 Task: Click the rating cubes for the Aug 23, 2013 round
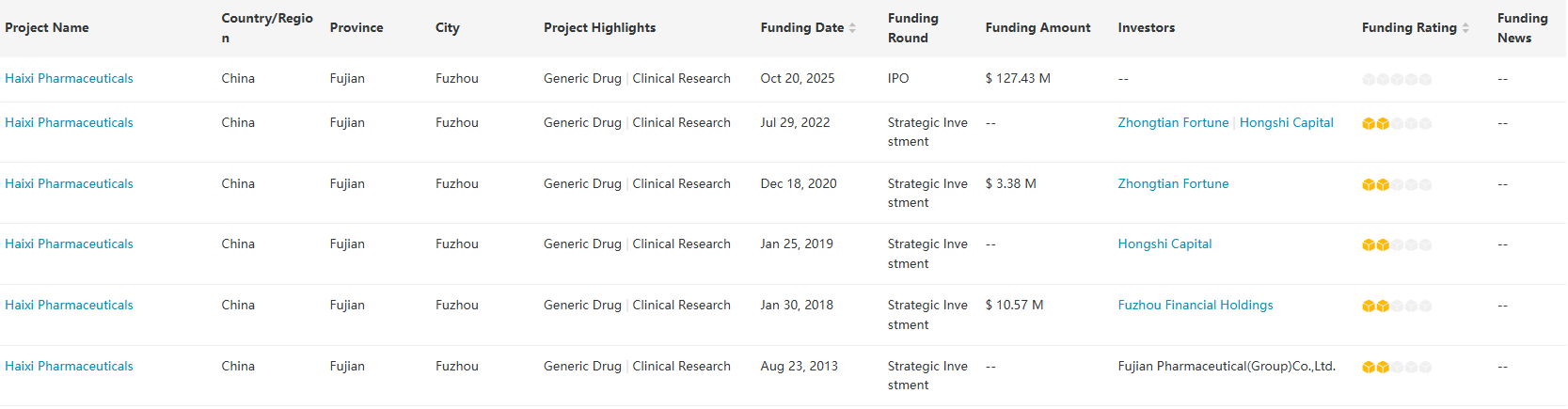(1396, 367)
